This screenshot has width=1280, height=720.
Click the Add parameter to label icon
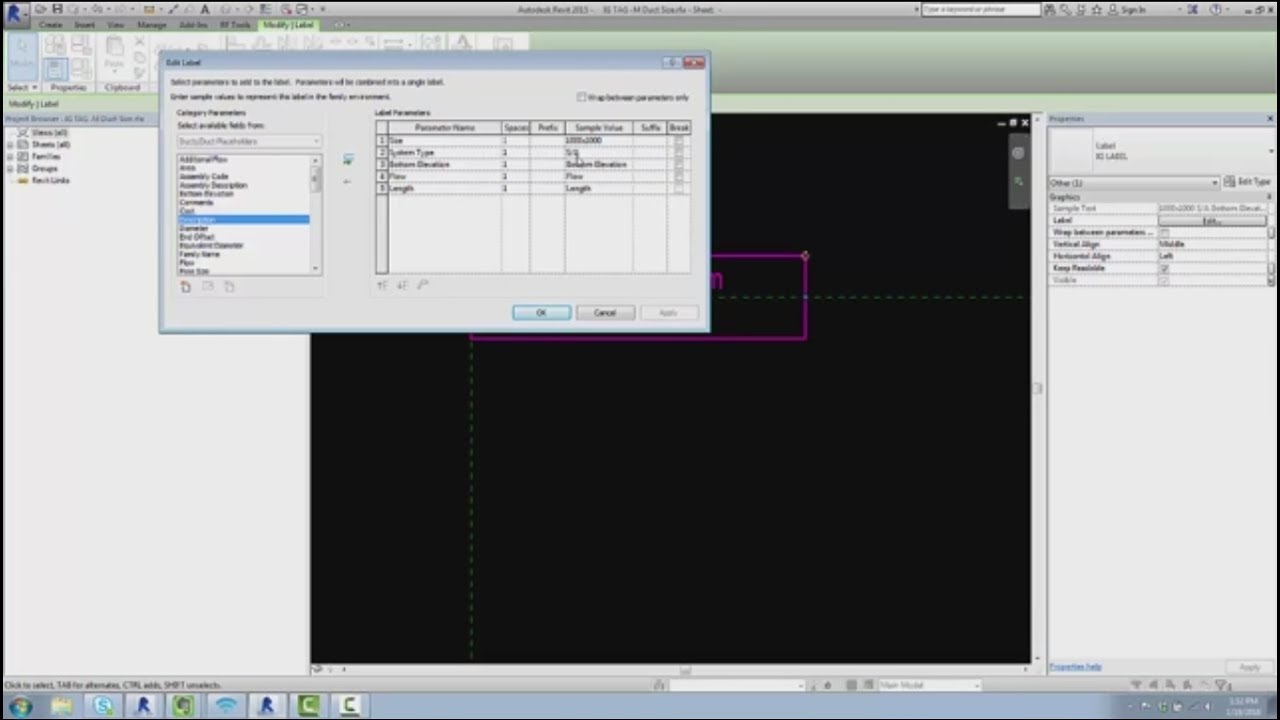(348, 158)
